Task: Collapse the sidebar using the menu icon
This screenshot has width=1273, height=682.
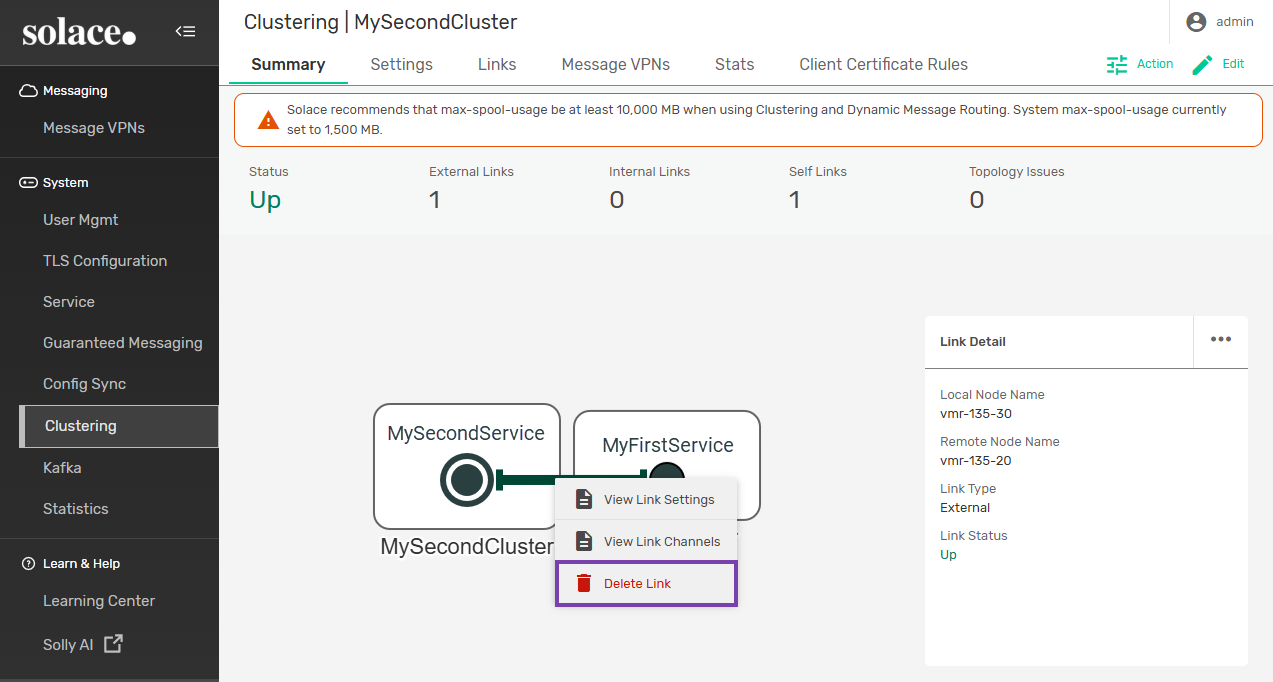Action: (x=185, y=31)
